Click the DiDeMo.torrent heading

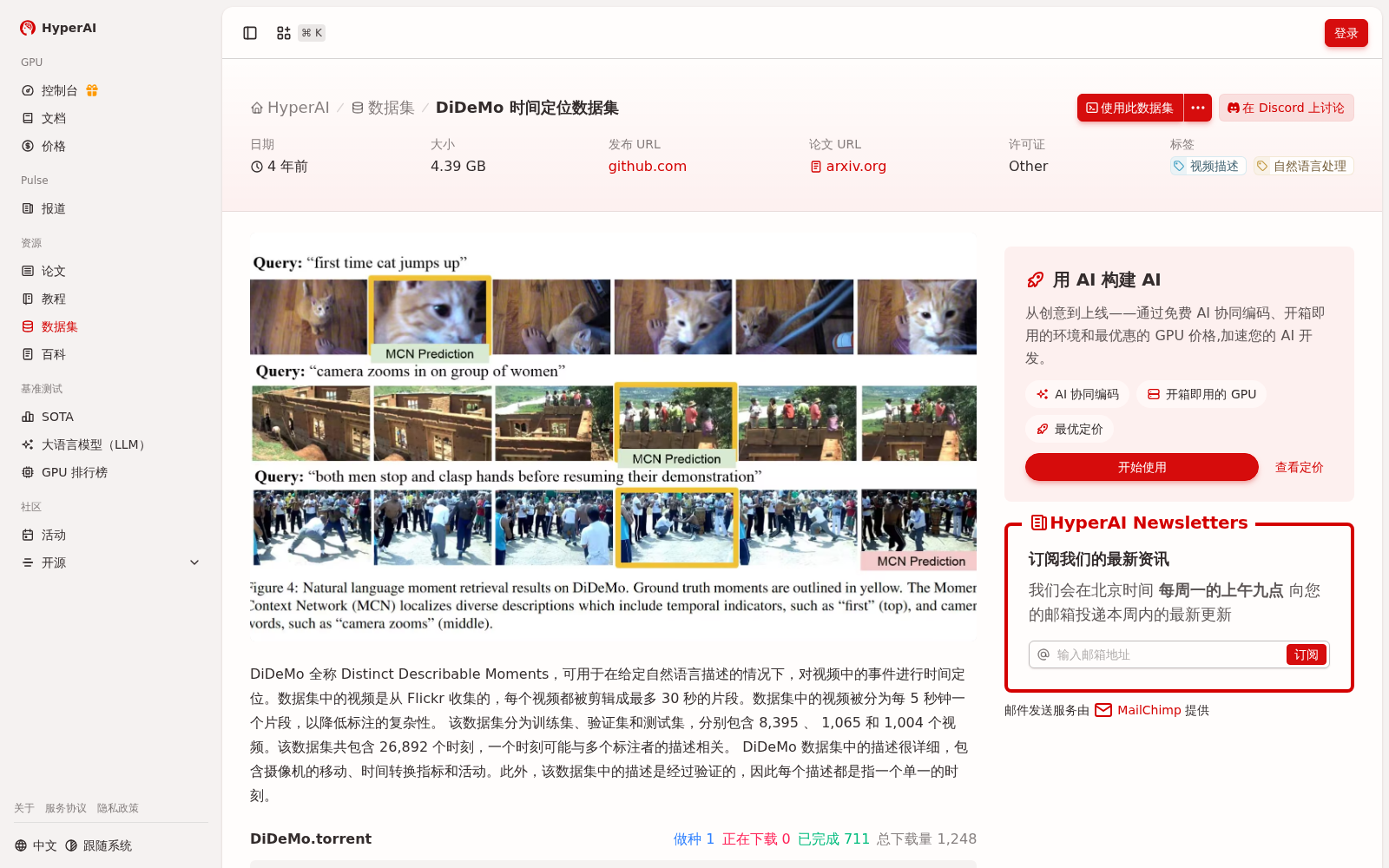tap(311, 838)
